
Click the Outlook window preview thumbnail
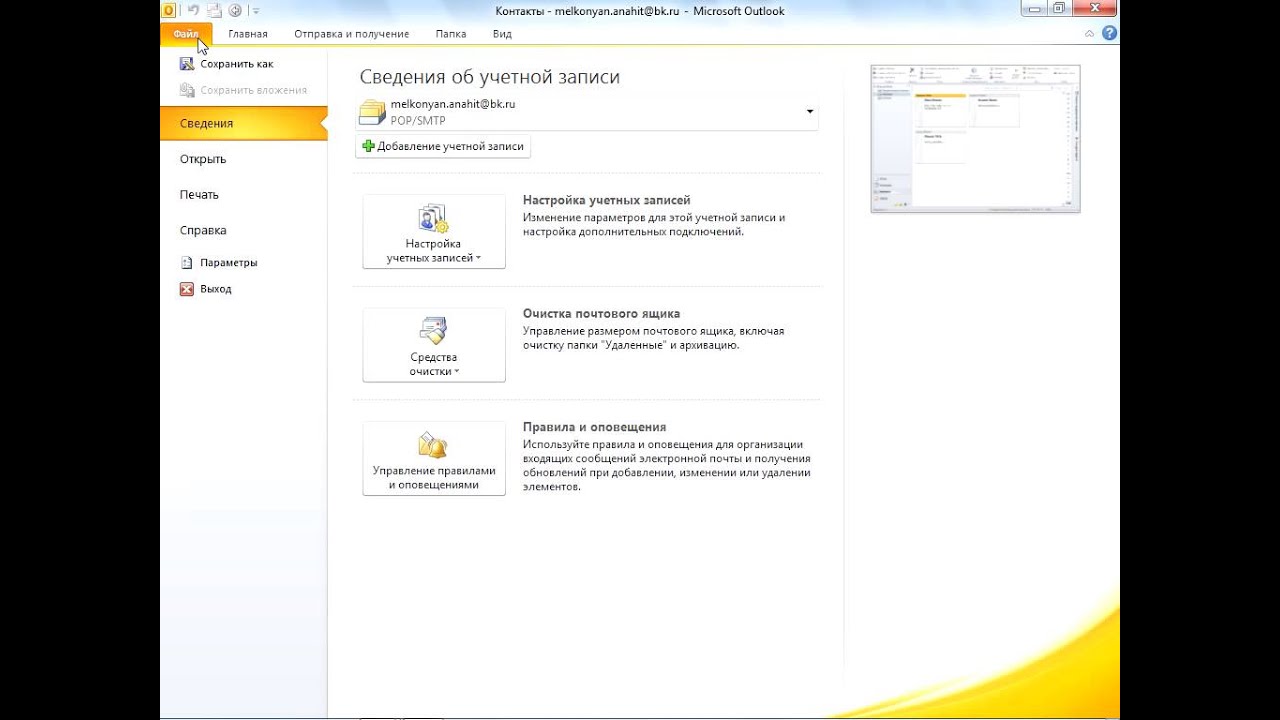click(975, 139)
